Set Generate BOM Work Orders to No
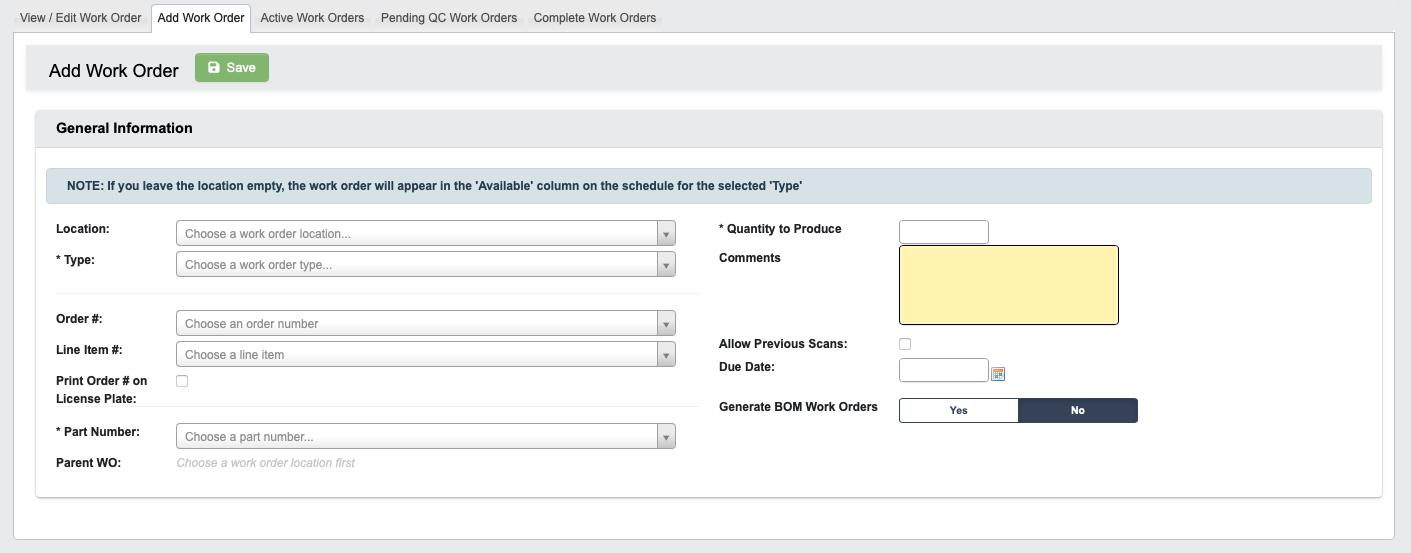 (x=1078, y=410)
